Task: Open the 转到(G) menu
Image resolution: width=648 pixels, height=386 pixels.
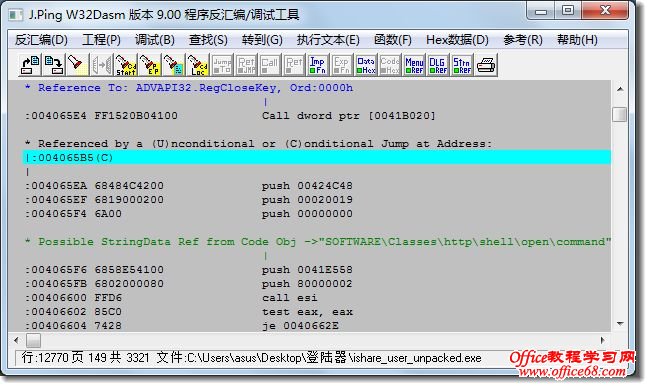Action: pos(262,40)
